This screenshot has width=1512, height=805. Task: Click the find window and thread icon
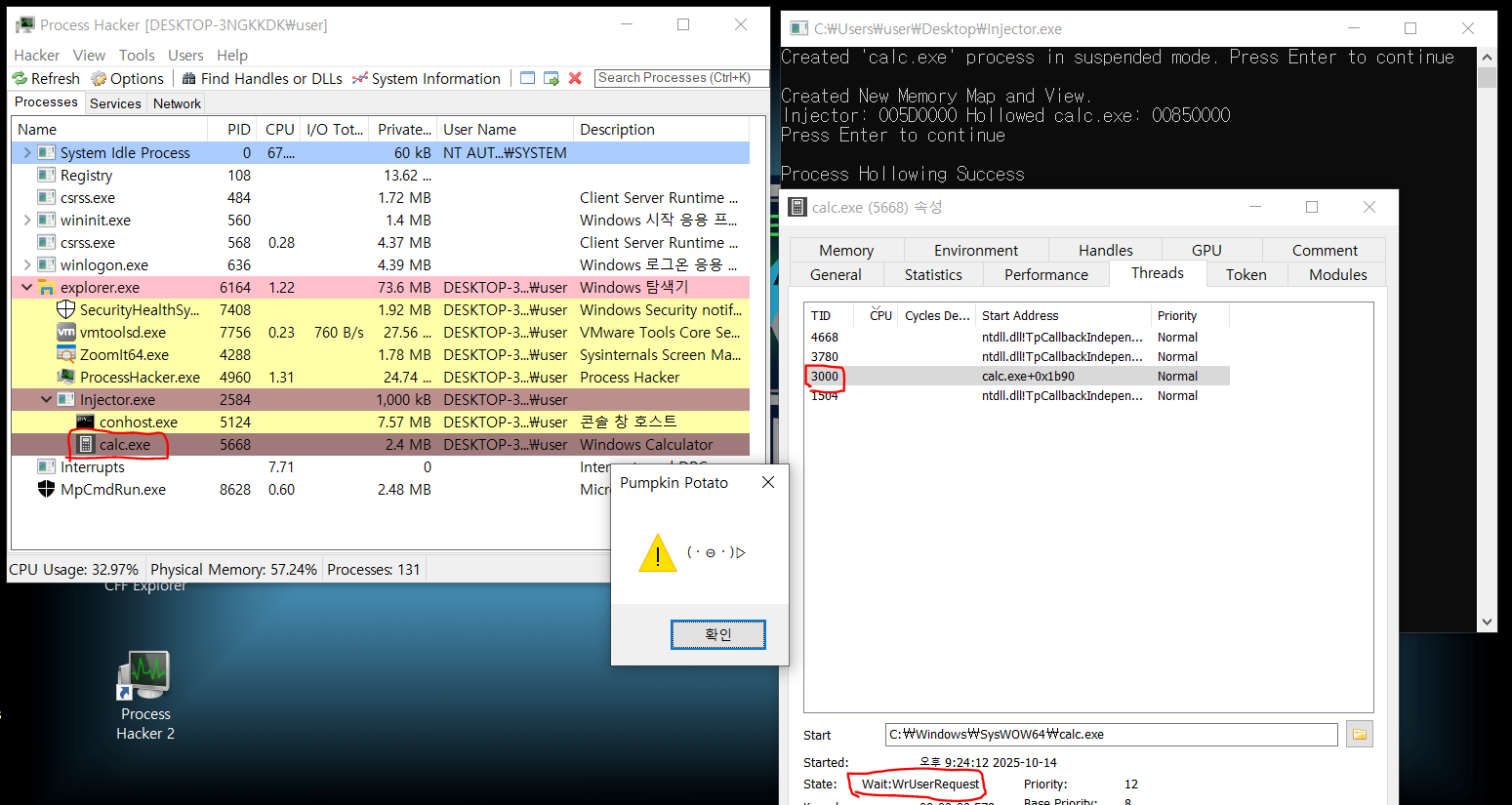[552, 78]
